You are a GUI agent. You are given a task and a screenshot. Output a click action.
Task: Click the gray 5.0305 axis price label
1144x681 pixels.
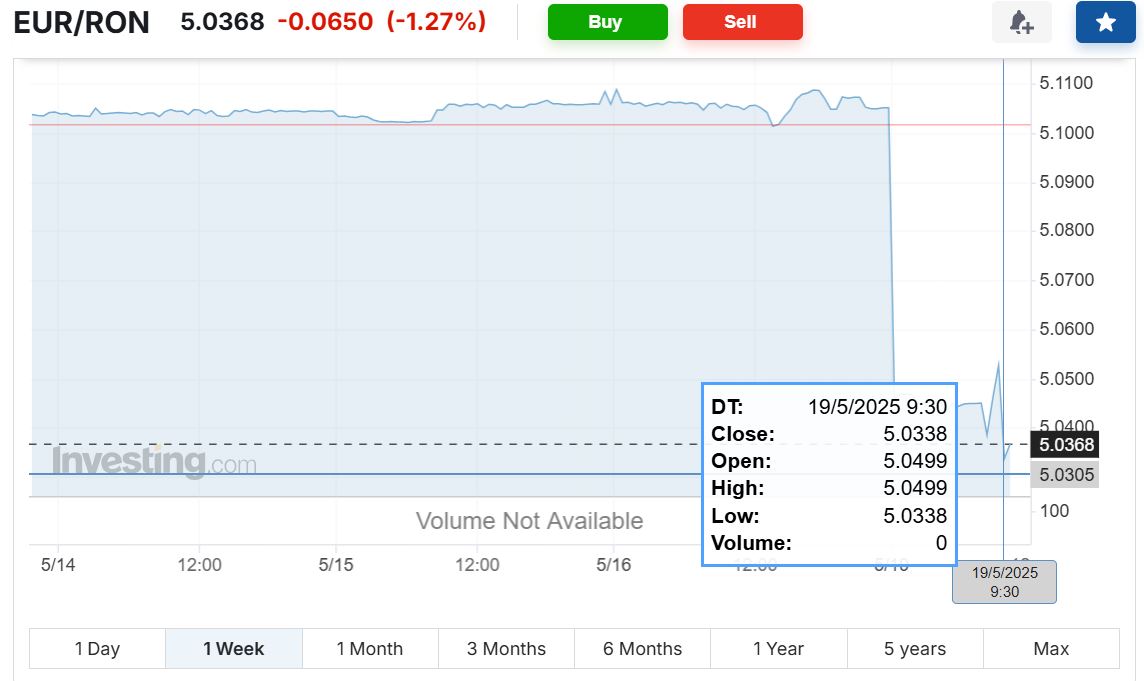coord(1066,475)
